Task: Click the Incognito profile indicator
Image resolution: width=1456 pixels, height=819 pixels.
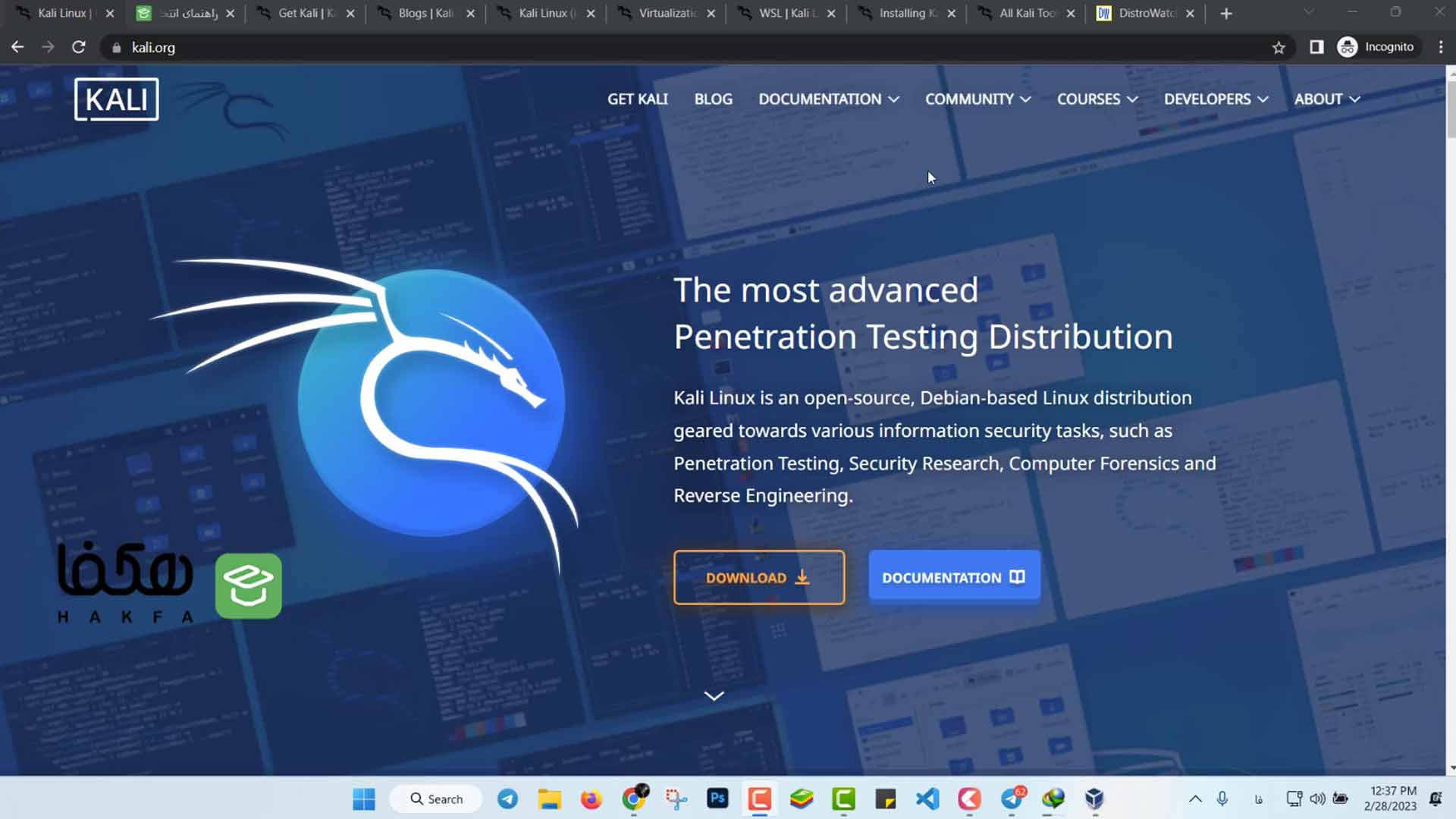Action: 1376,47
